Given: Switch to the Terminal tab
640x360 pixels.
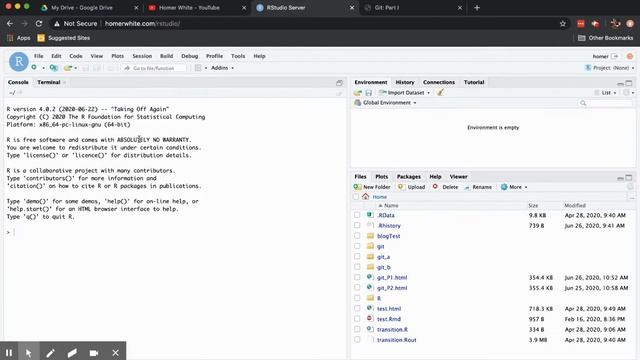Looking at the screenshot, I should point(49,82).
